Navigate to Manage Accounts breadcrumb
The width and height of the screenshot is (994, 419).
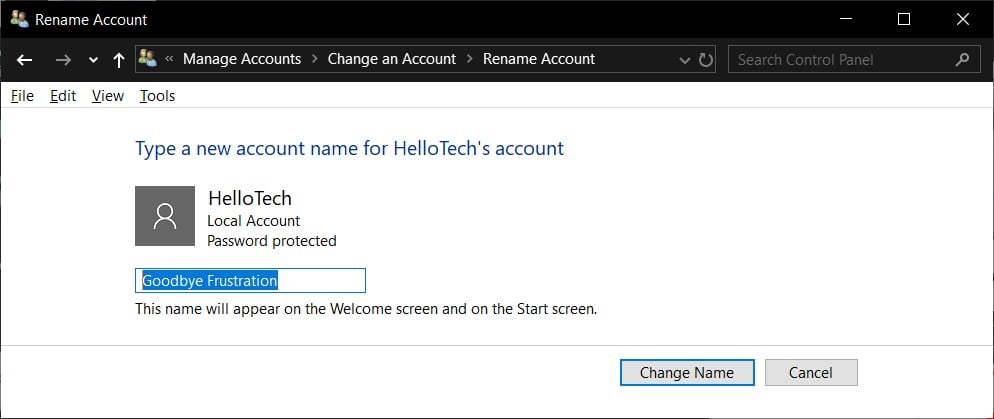pyautogui.click(x=242, y=59)
